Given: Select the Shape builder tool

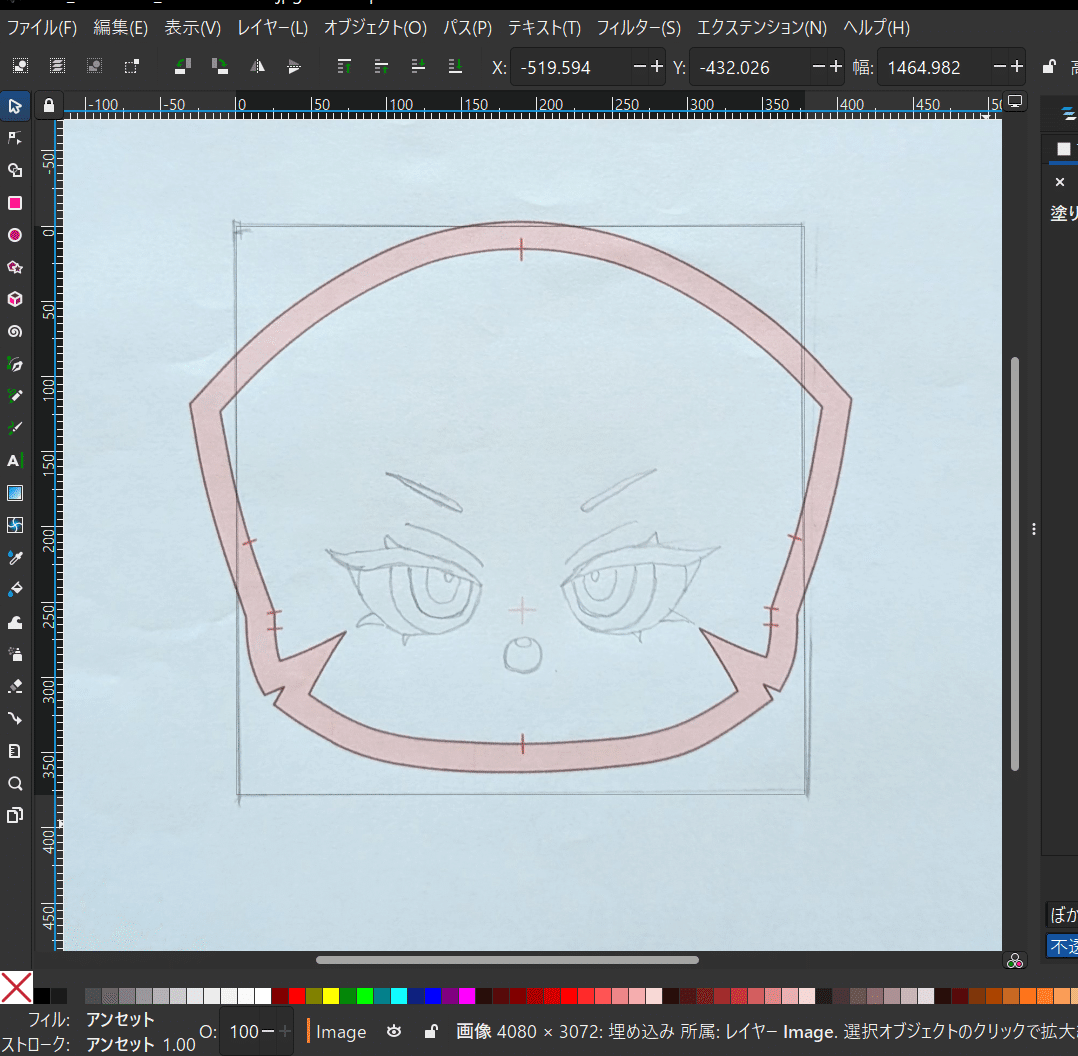Looking at the screenshot, I should click(14, 170).
